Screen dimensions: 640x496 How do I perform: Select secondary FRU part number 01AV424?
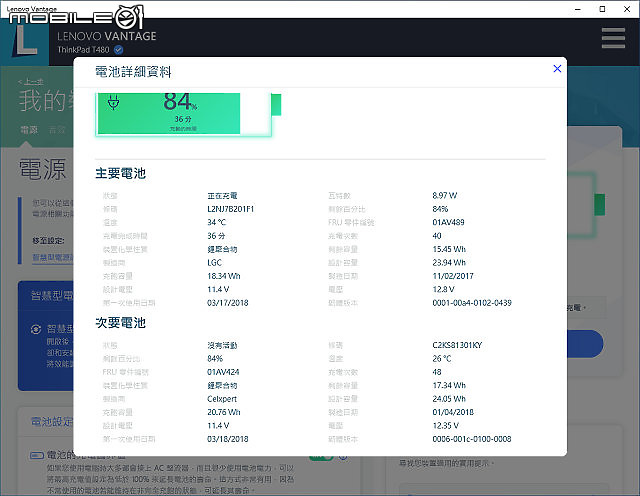(x=223, y=372)
